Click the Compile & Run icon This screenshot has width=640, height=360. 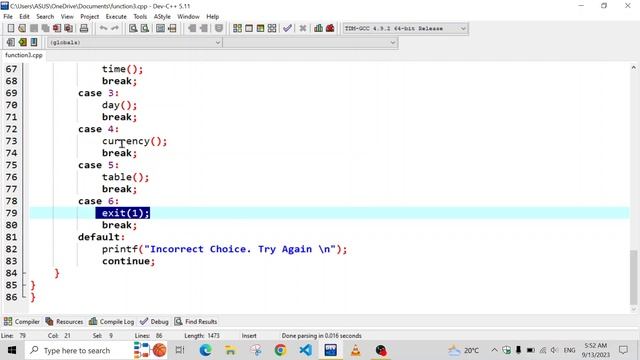point(260,28)
